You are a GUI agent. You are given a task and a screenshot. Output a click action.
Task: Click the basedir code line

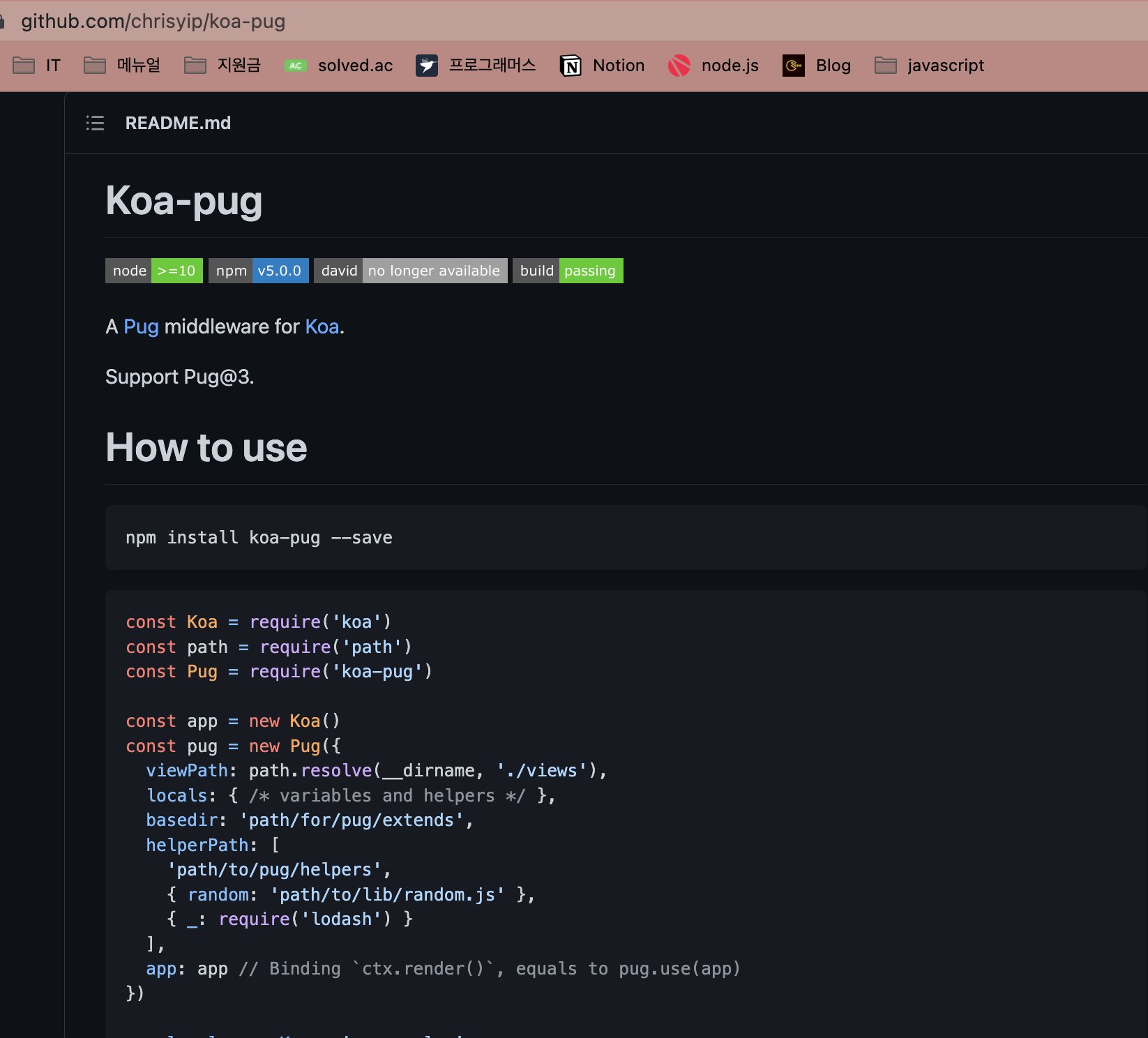pyautogui.click(x=310, y=820)
